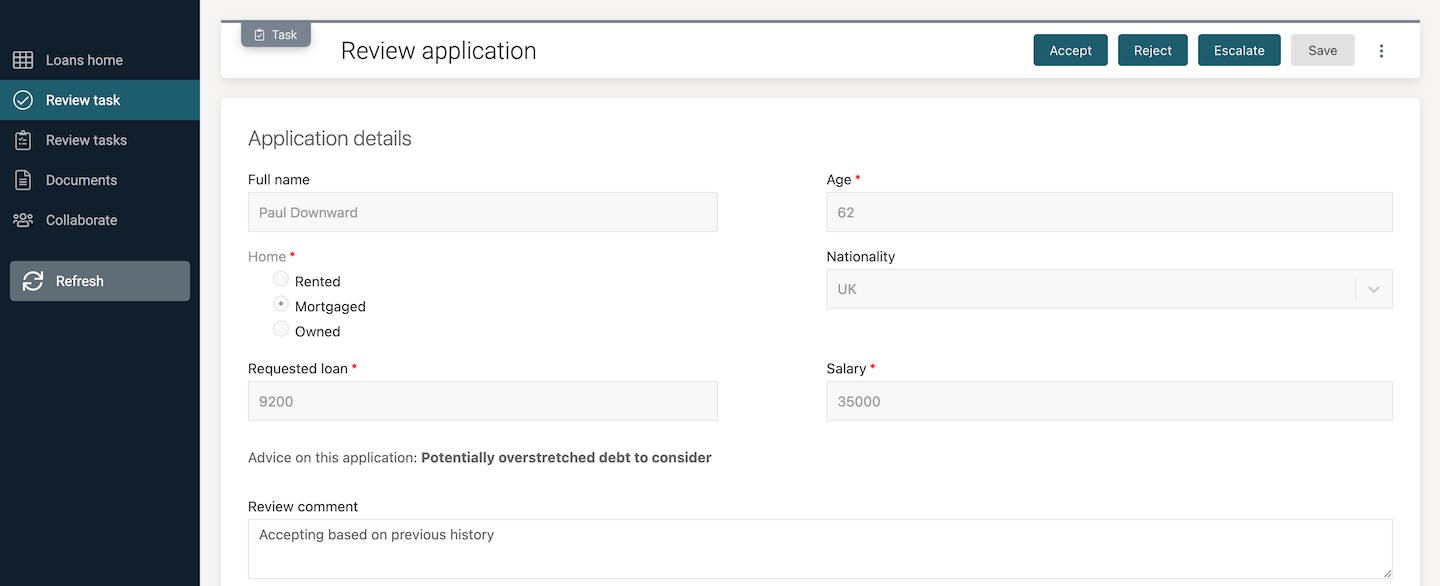
Task: Click the Full name input field
Action: pos(482,212)
